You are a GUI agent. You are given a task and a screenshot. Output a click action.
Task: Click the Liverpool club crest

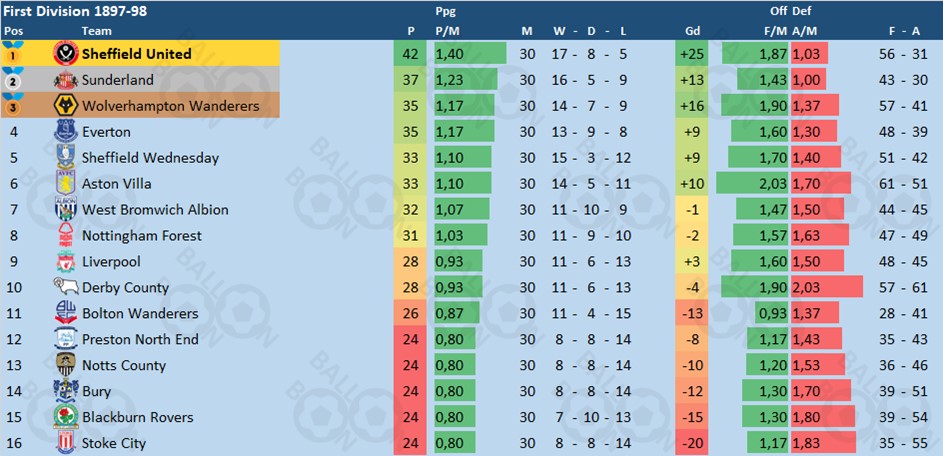click(x=66, y=262)
